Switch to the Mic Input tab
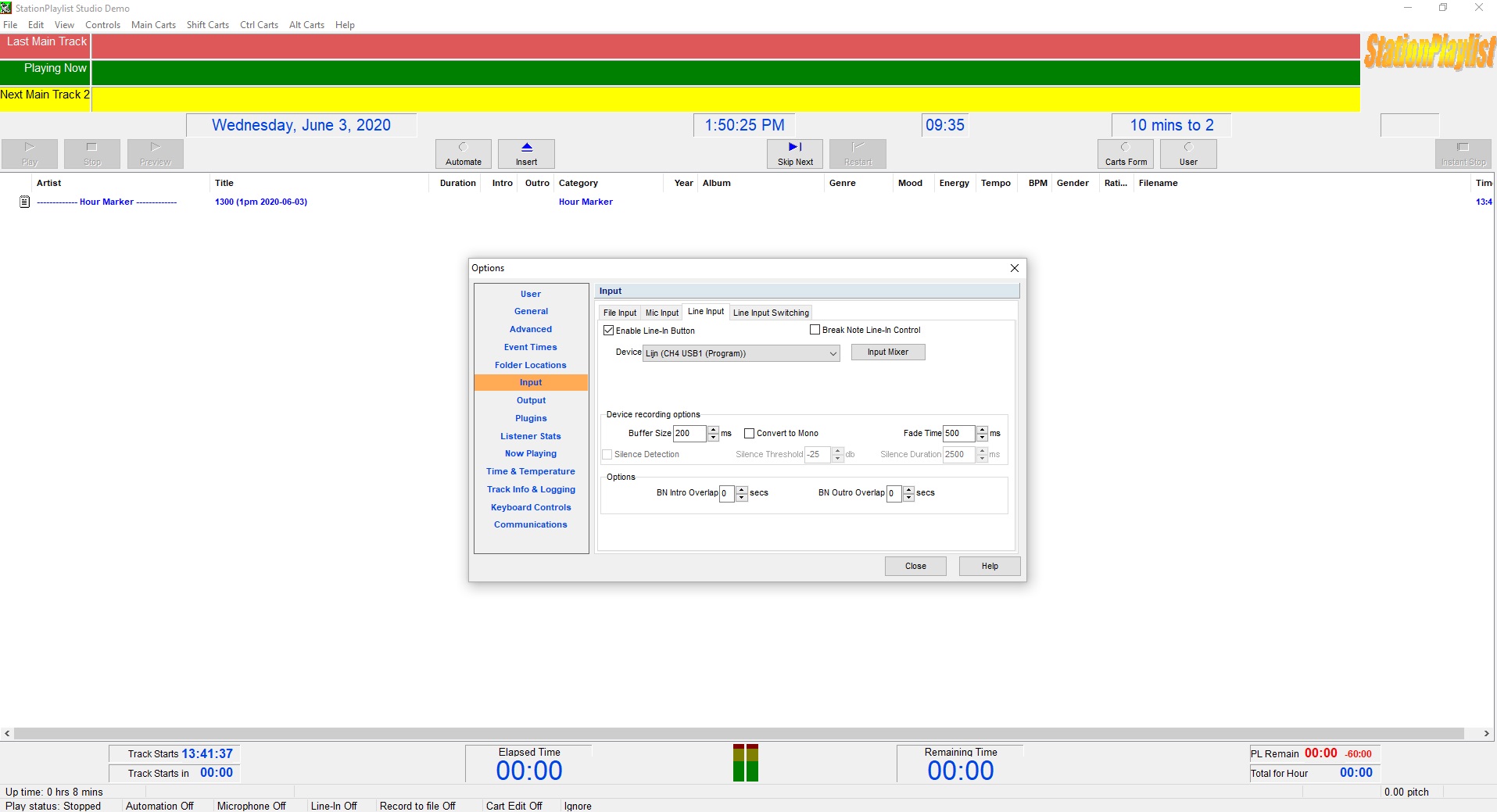This screenshot has height=812, width=1497. 661,313
